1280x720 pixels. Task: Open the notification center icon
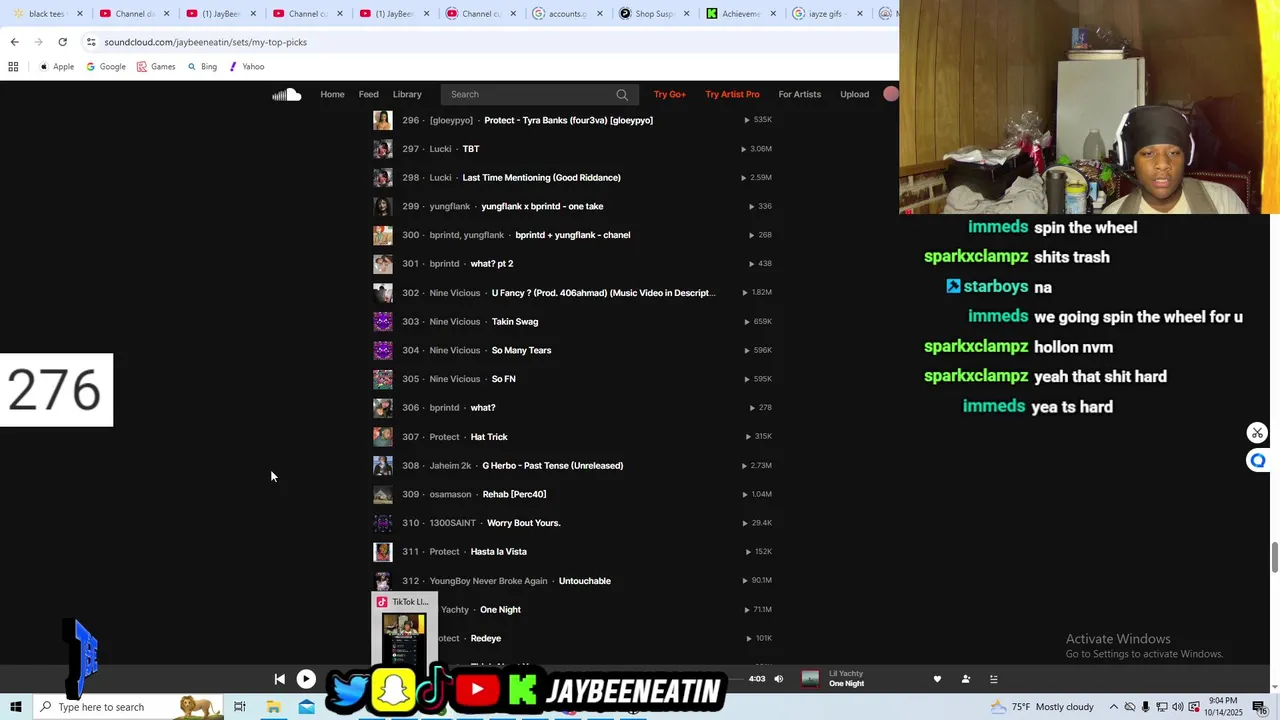click(1259, 707)
